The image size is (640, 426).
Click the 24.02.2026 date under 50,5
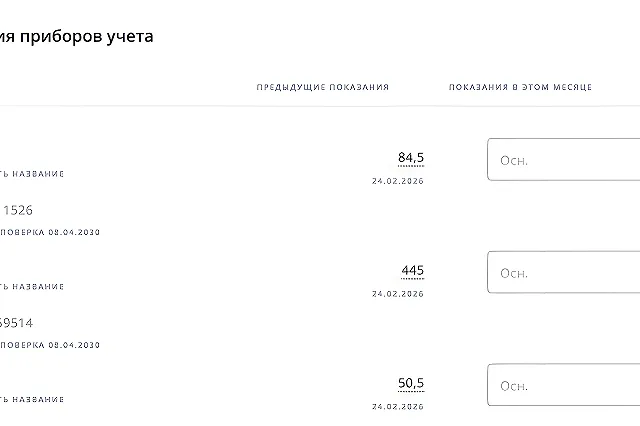coord(397,407)
